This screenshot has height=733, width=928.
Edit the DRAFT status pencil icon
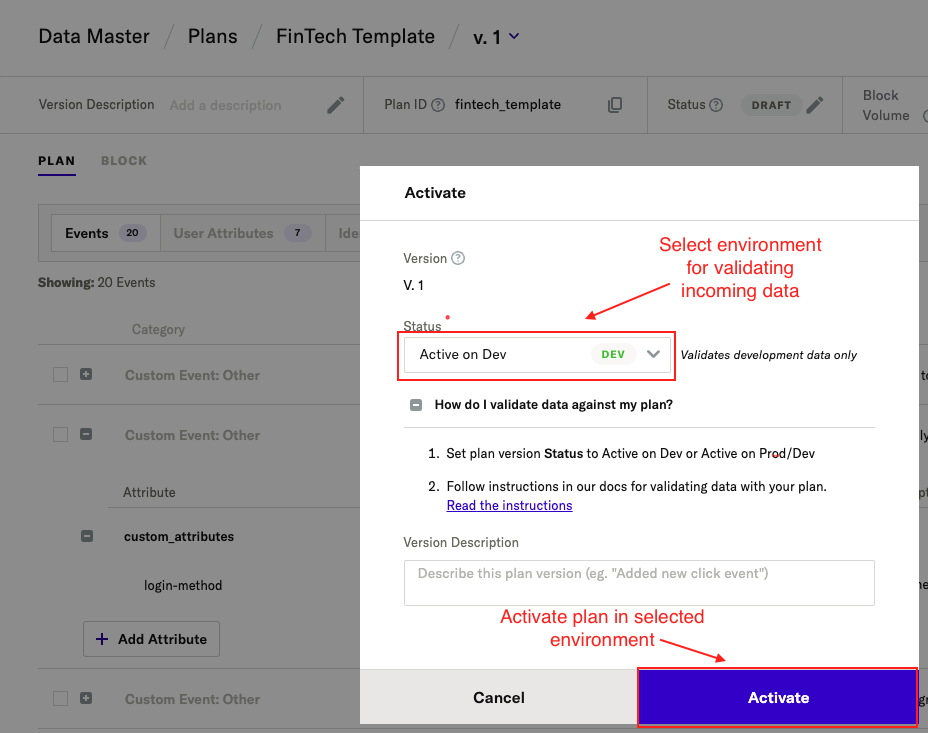pyautogui.click(x=815, y=105)
